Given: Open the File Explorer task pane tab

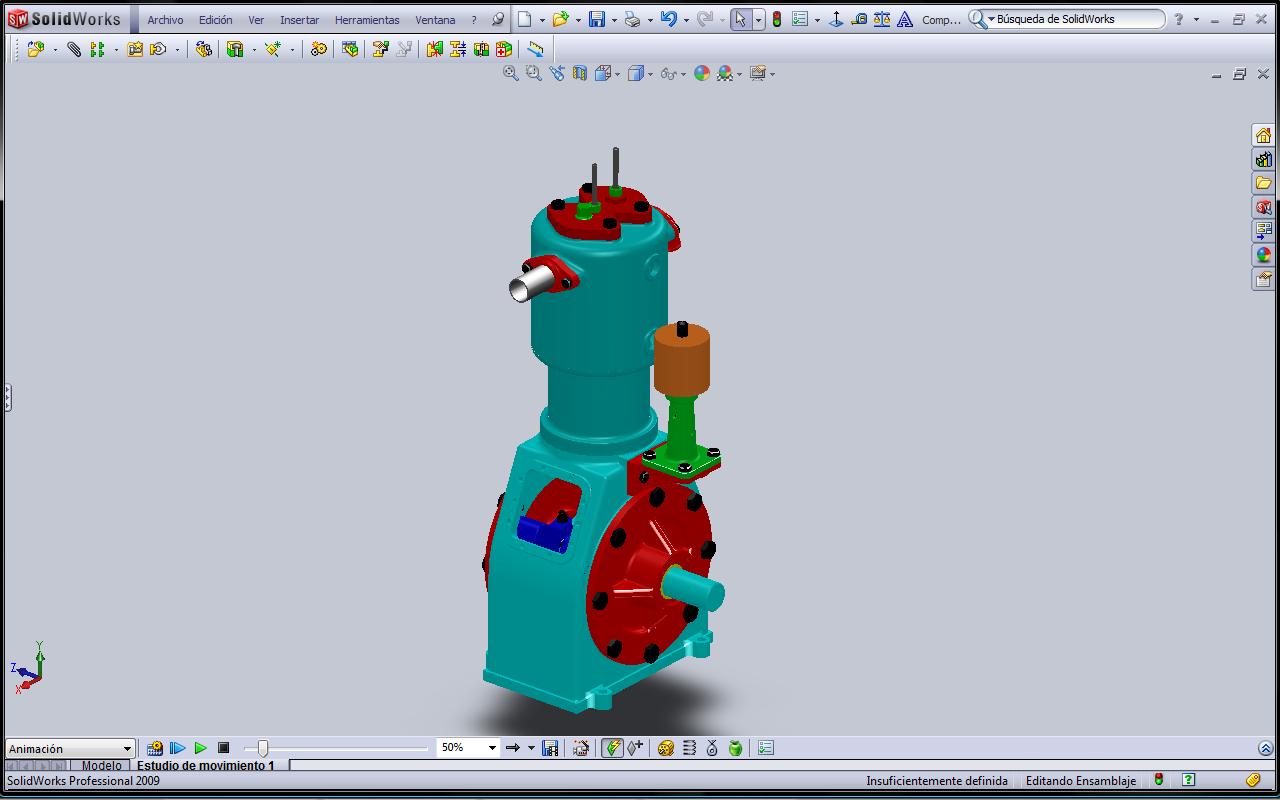Looking at the screenshot, I should pos(1263,183).
